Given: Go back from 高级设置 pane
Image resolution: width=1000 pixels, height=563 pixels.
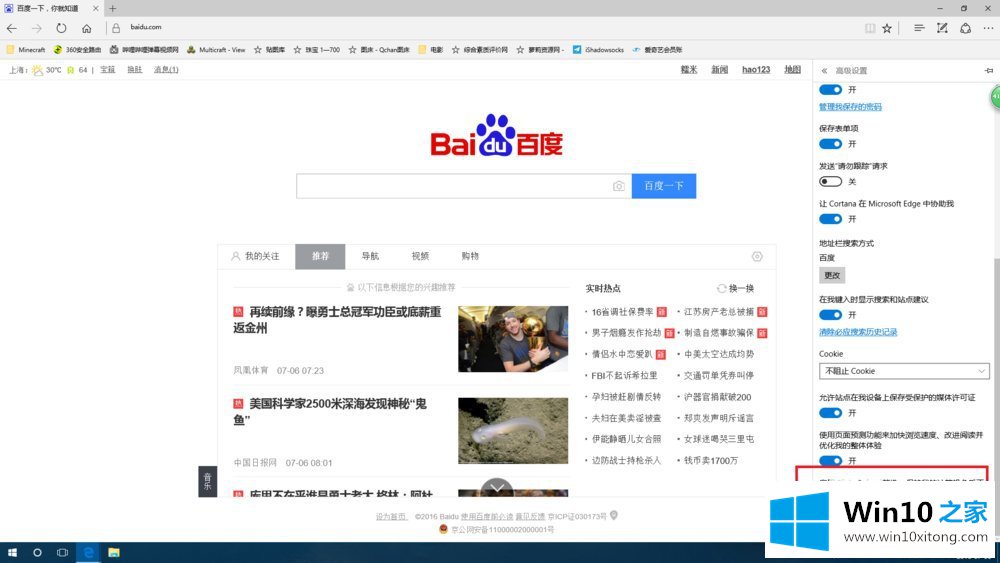Looking at the screenshot, I should click(824, 71).
